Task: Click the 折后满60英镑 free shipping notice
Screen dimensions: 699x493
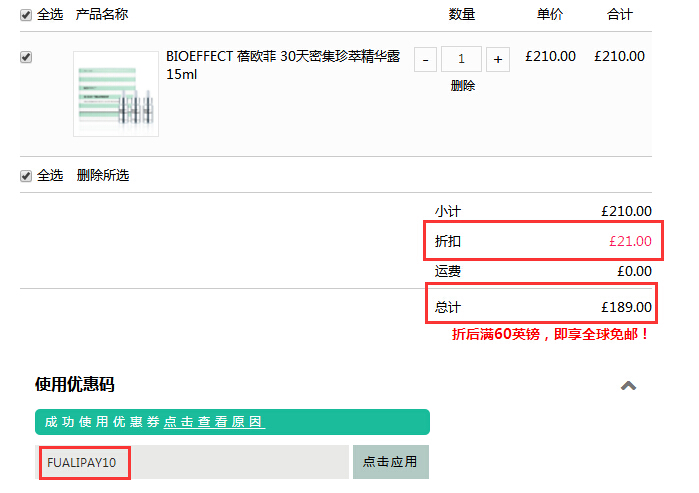Action: coord(551,334)
